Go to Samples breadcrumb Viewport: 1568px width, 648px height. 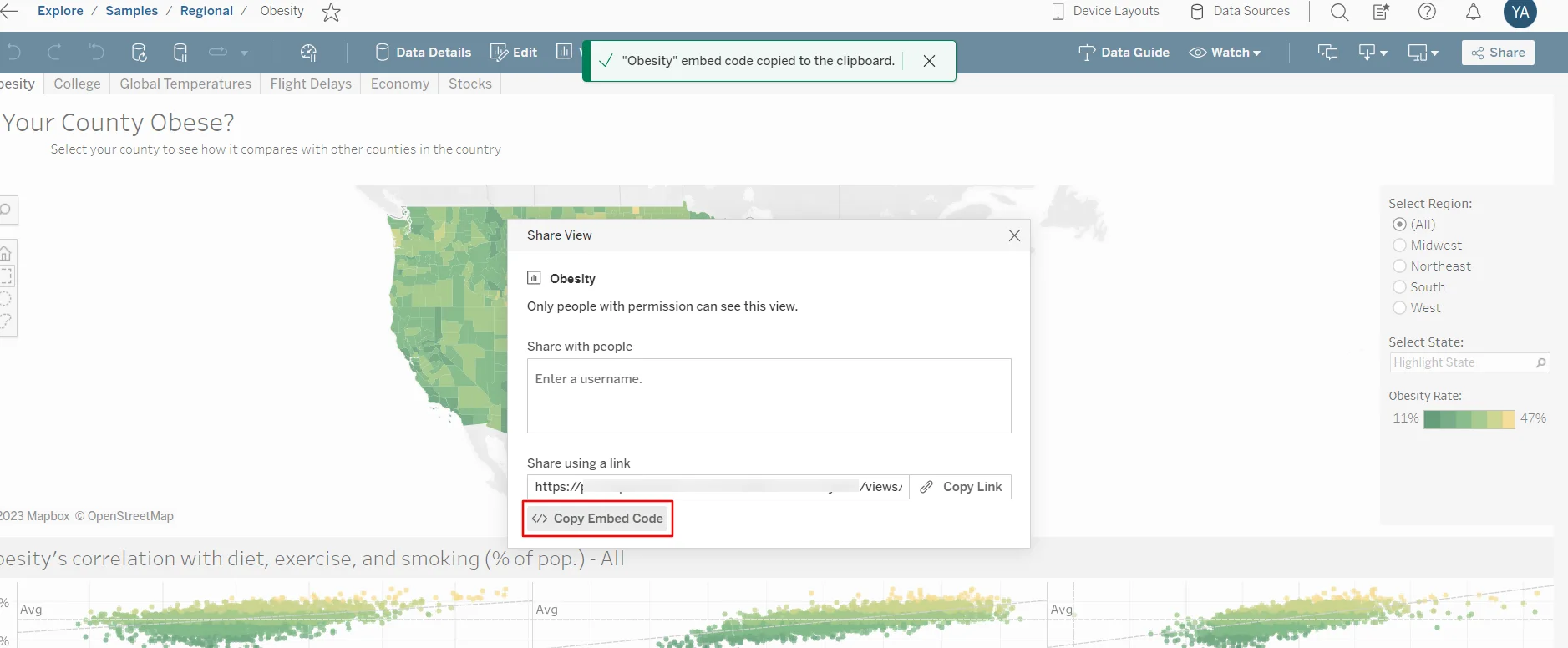[131, 11]
